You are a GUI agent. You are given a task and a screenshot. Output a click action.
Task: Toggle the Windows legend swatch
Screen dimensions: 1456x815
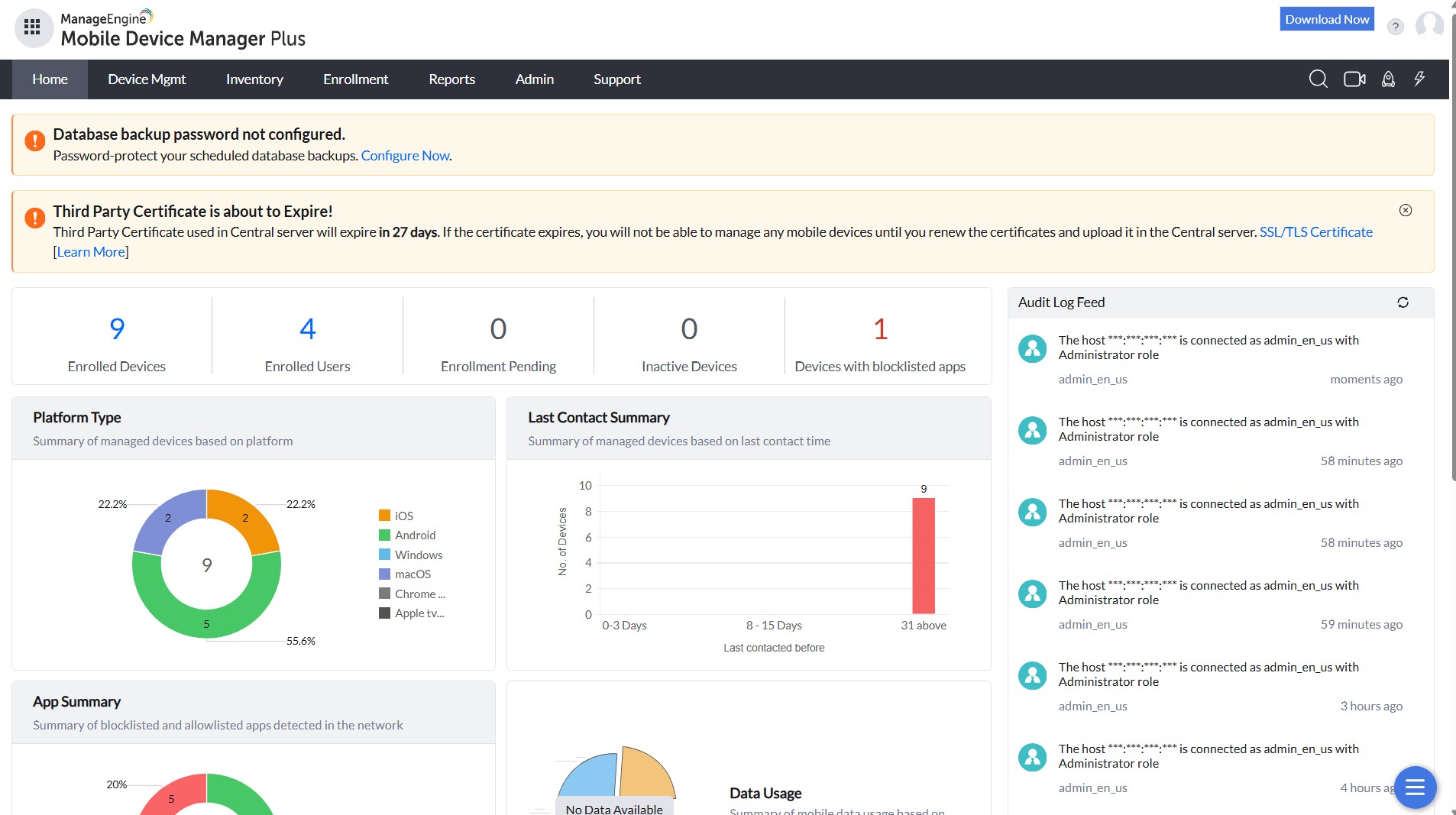[384, 555]
